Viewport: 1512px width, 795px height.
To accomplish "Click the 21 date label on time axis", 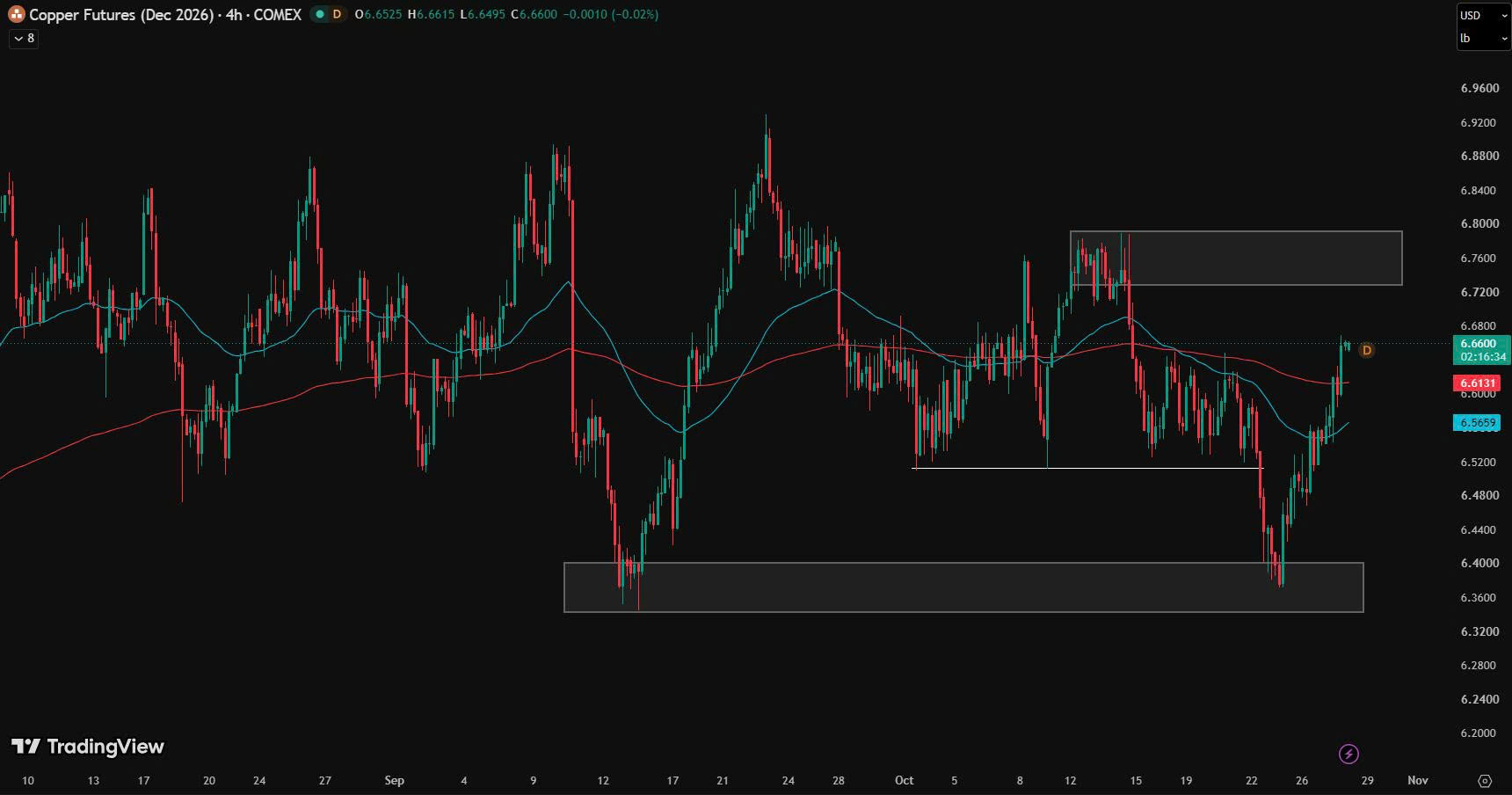I will coord(722,780).
